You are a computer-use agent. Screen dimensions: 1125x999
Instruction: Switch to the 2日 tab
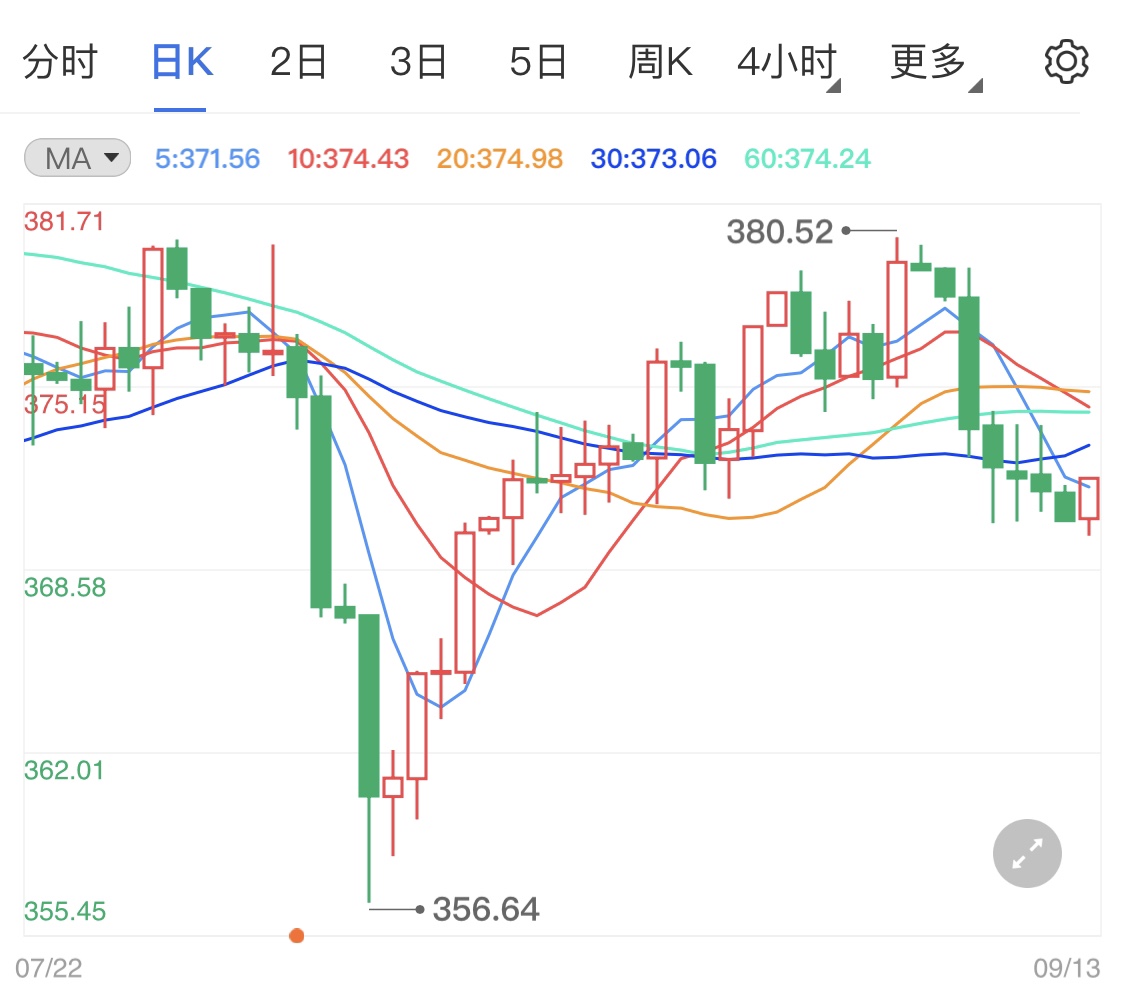(x=298, y=62)
